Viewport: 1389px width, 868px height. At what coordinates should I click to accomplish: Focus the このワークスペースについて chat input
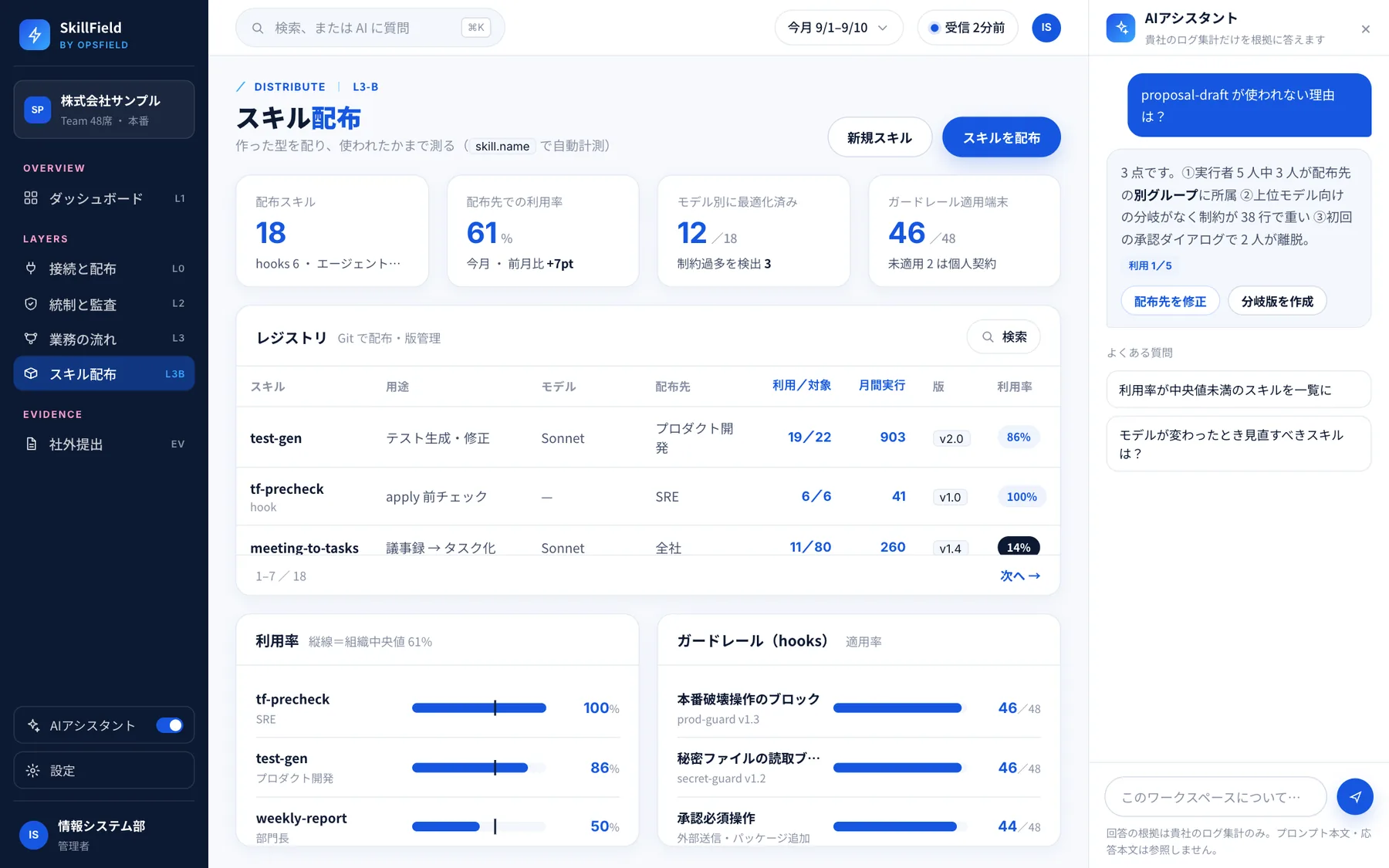1215,796
